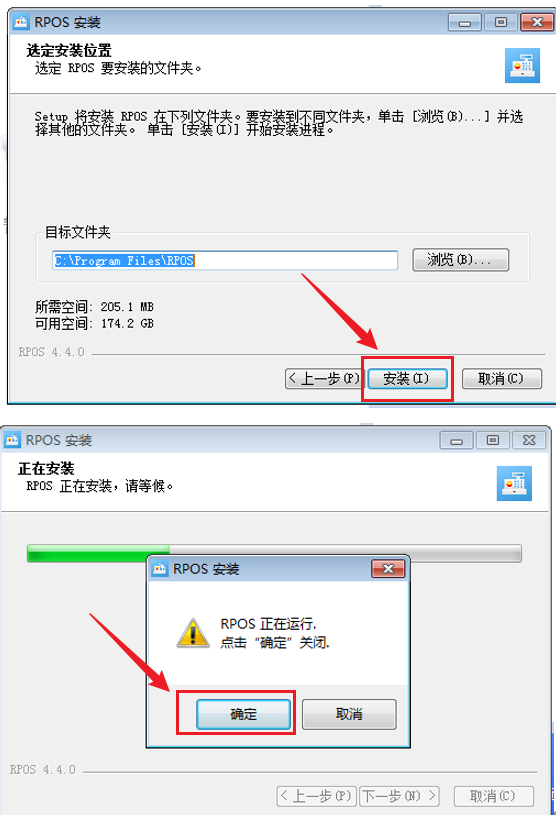The height and width of the screenshot is (815, 556).
Task: Click the yellow warning triangle icon
Action: point(193,633)
